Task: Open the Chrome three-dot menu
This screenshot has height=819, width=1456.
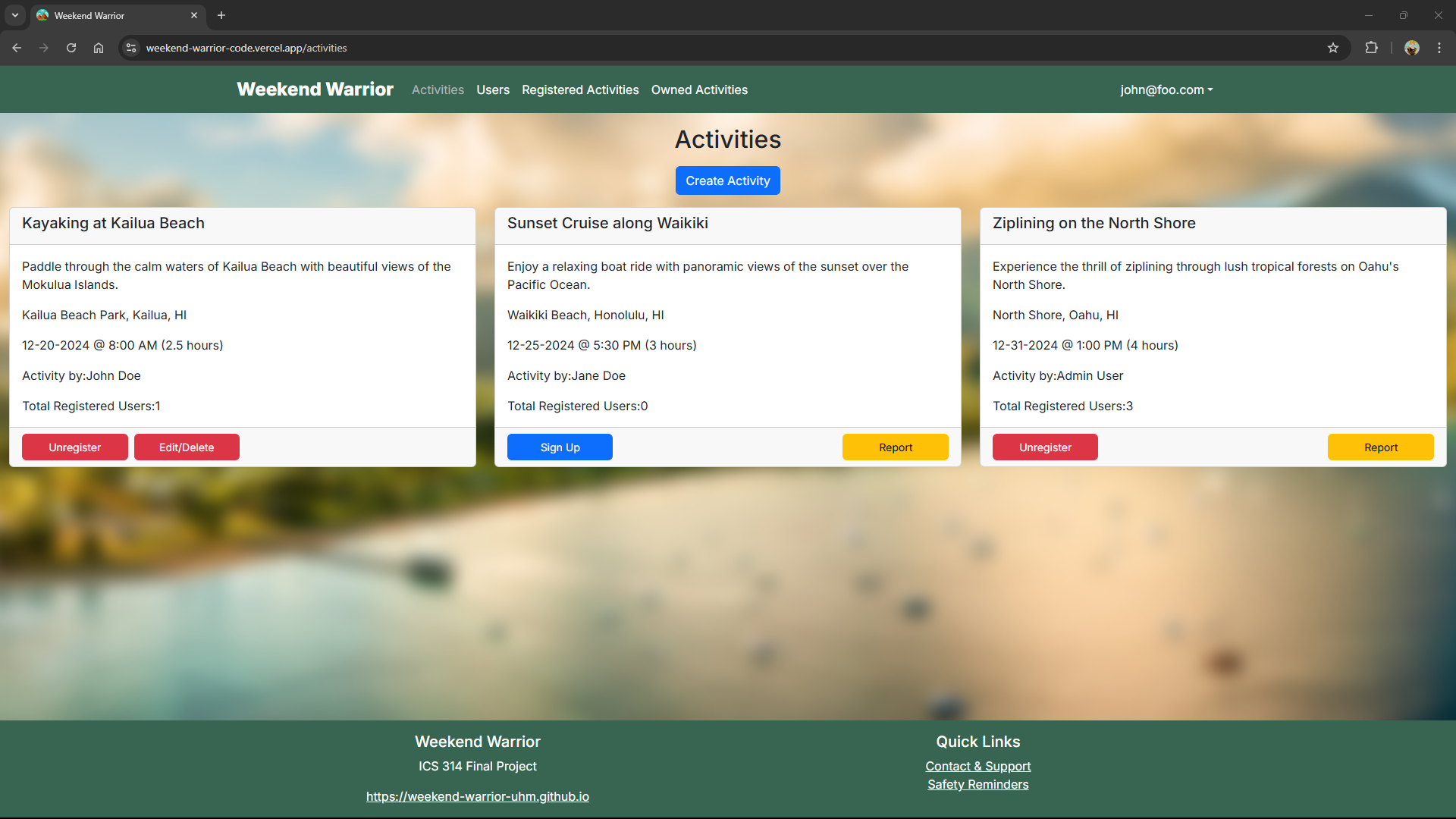Action: [x=1439, y=48]
